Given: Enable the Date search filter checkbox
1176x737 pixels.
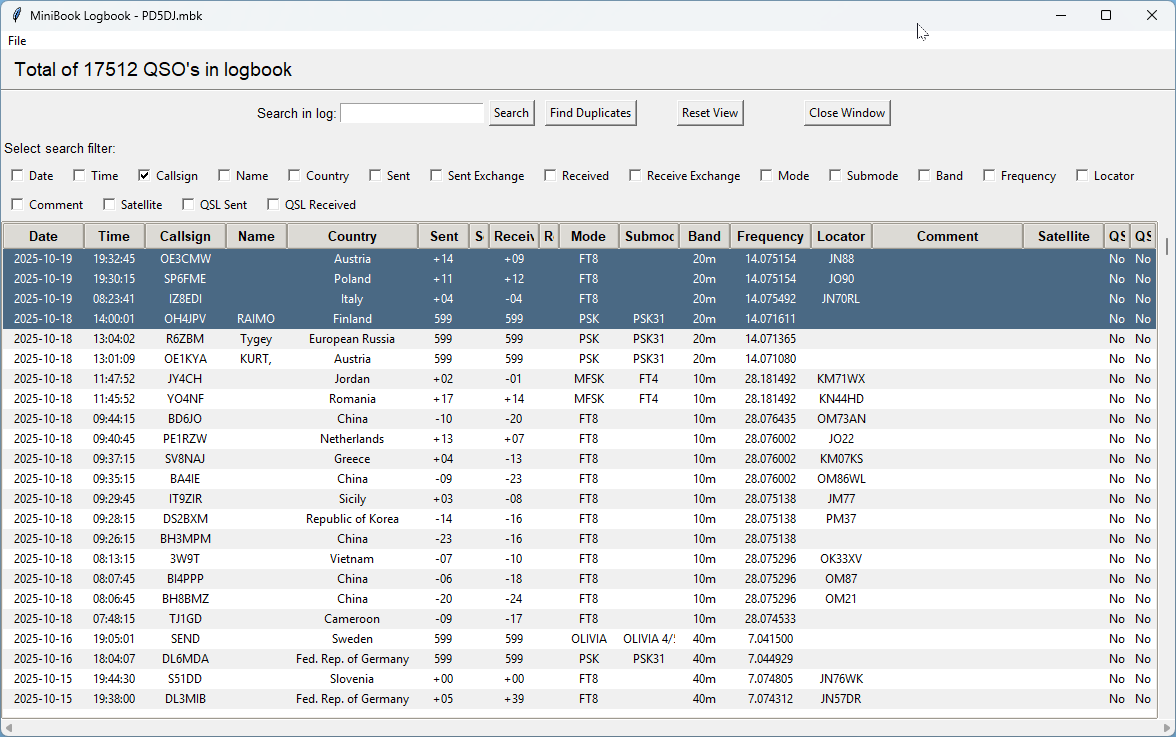Looking at the screenshot, I should coord(18,176).
